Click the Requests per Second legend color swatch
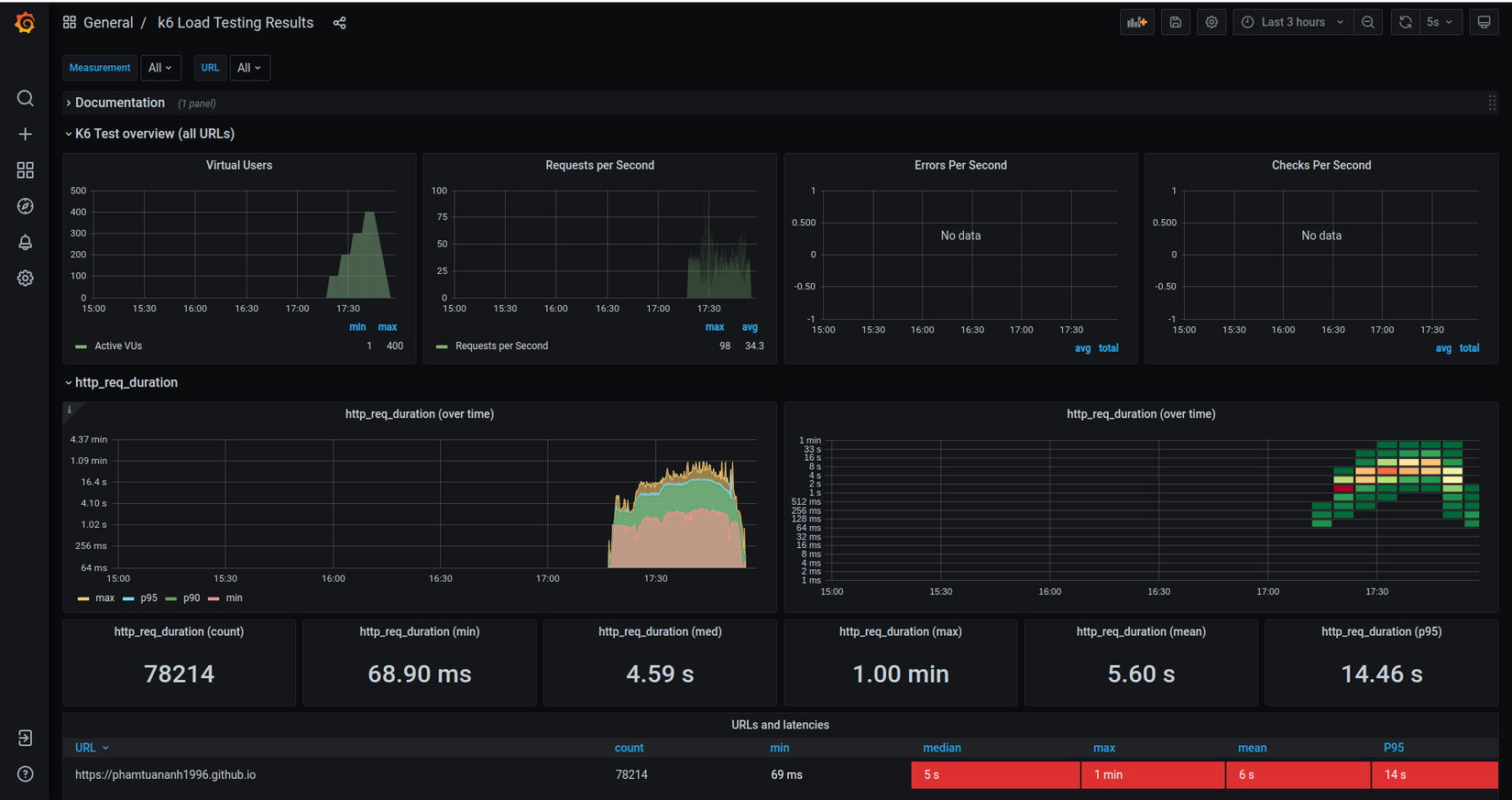The width and height of the screenshot is (1512, 800). point(442,346)
